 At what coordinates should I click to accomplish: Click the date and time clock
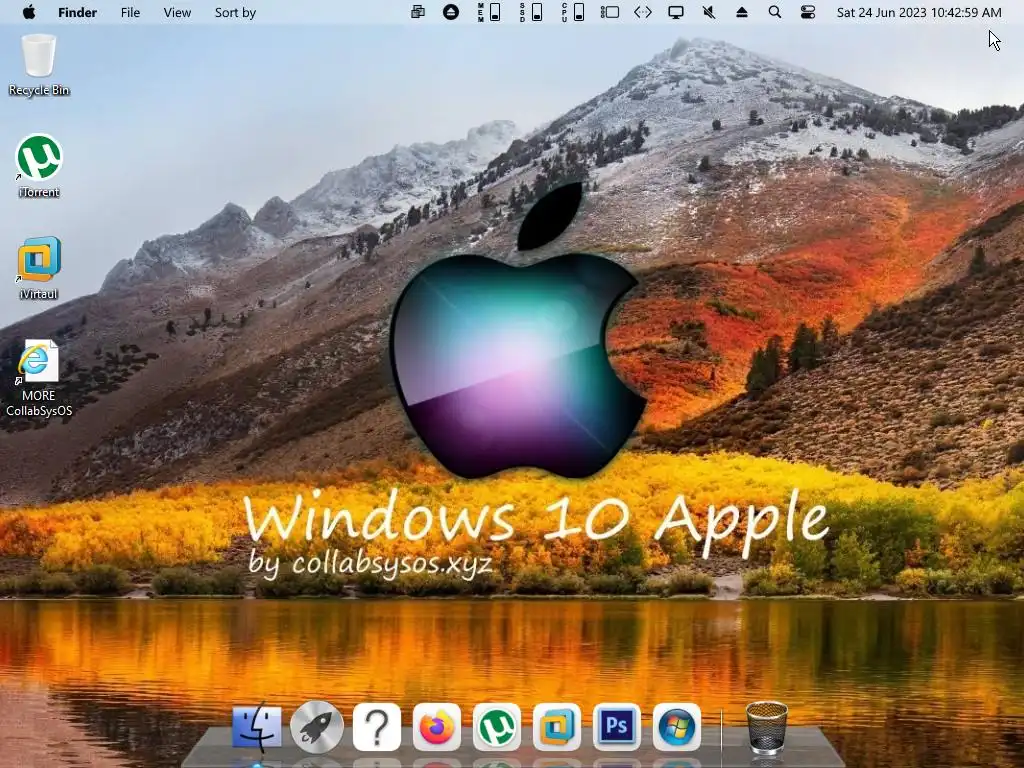[x=919, y=12]
